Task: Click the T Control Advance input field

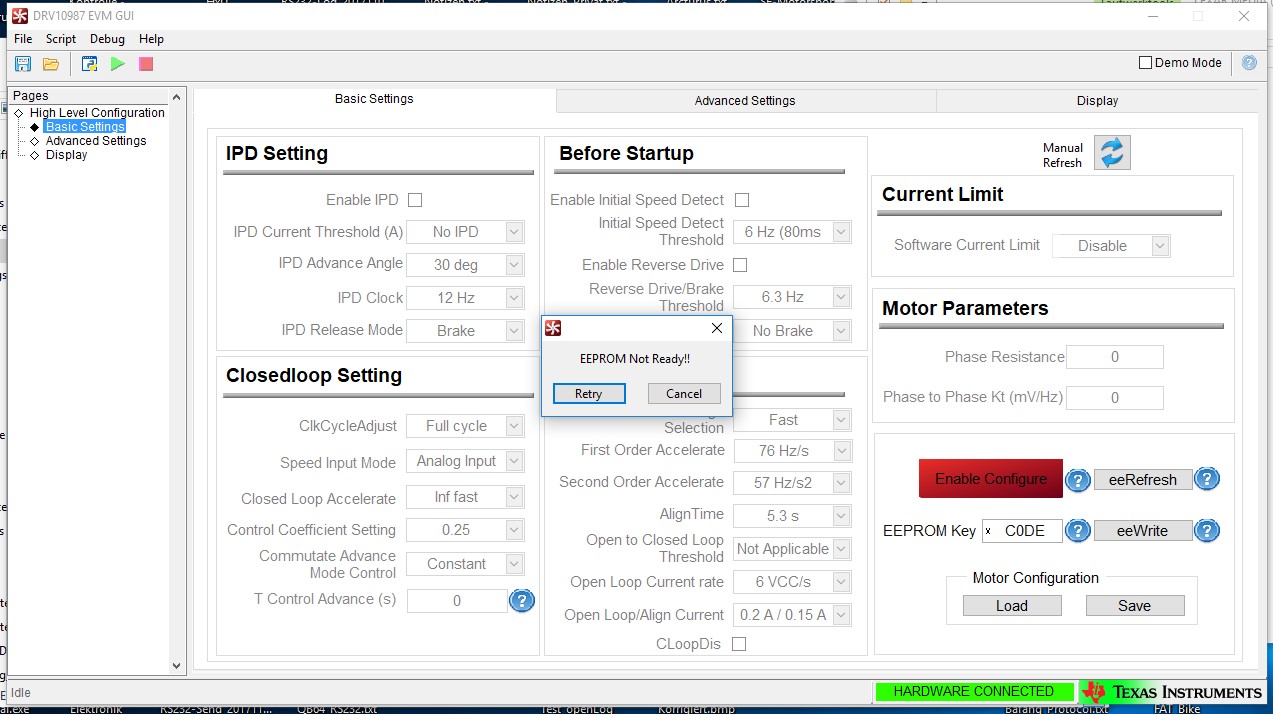Action: [457, 601]
